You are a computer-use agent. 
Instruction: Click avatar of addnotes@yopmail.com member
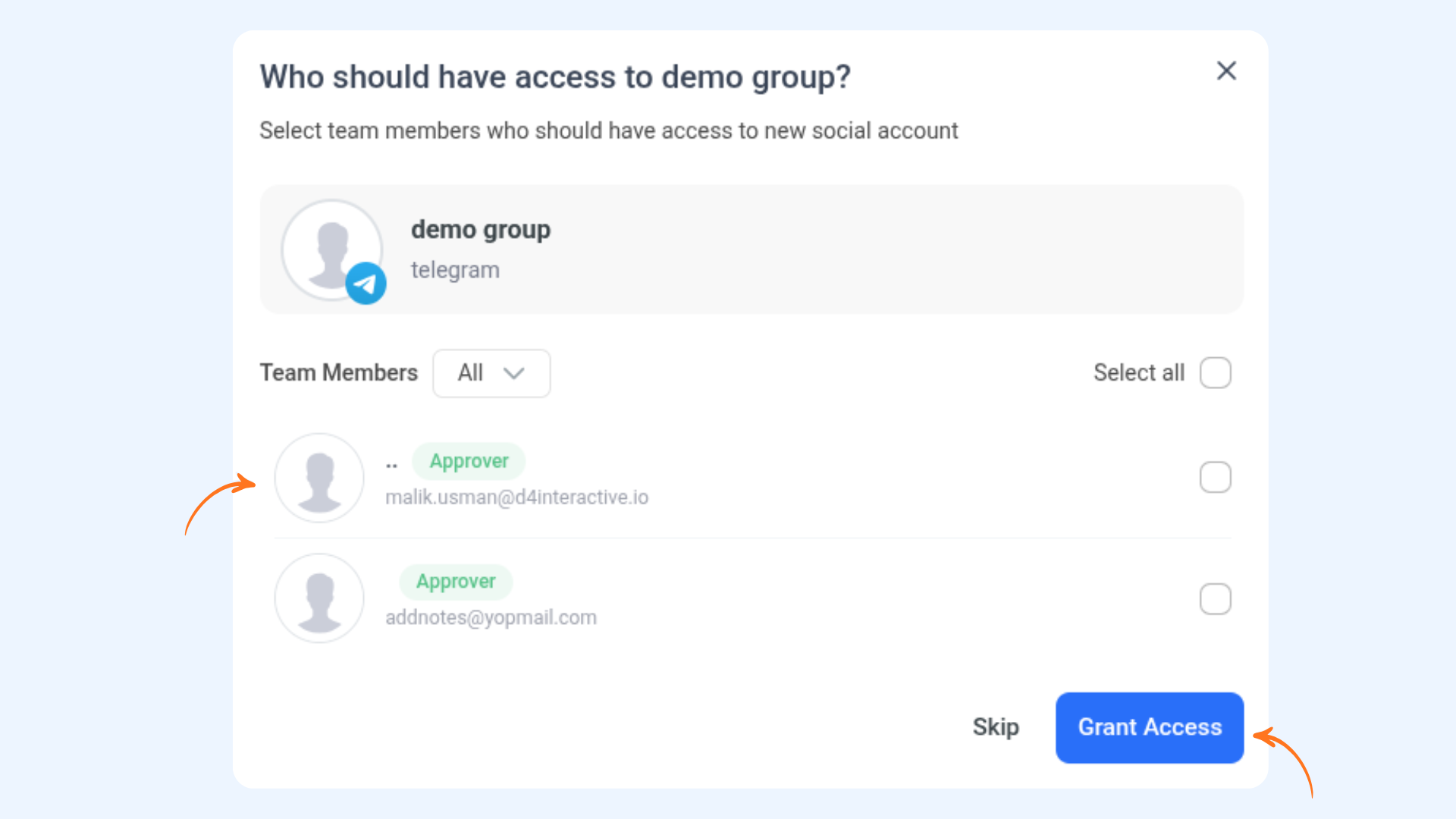(x=319, y=598)
